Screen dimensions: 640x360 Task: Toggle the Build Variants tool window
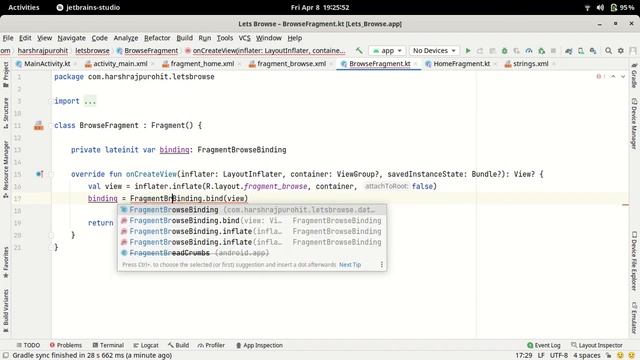(6, 311)
